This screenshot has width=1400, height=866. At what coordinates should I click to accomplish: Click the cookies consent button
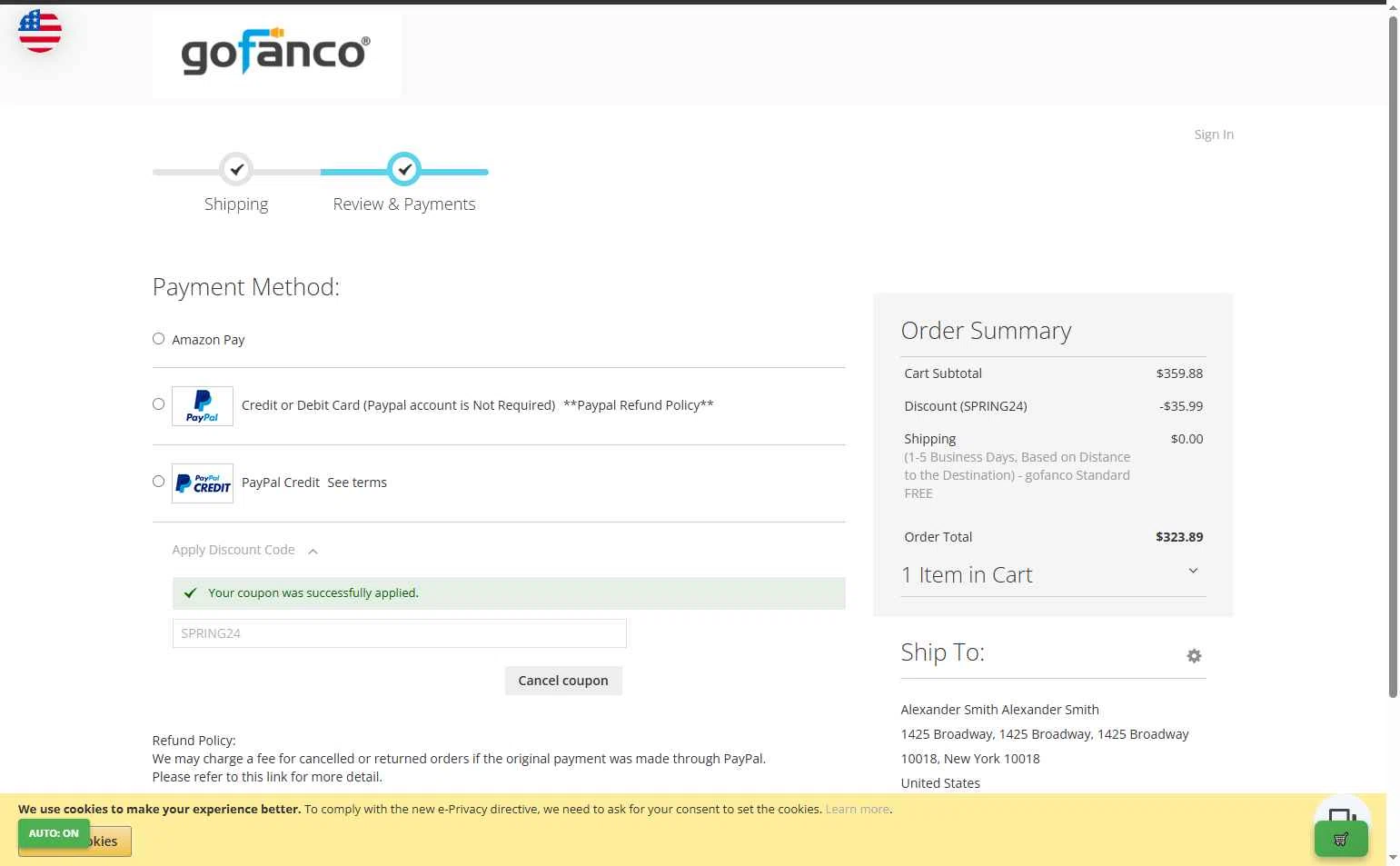coord(74,841)
